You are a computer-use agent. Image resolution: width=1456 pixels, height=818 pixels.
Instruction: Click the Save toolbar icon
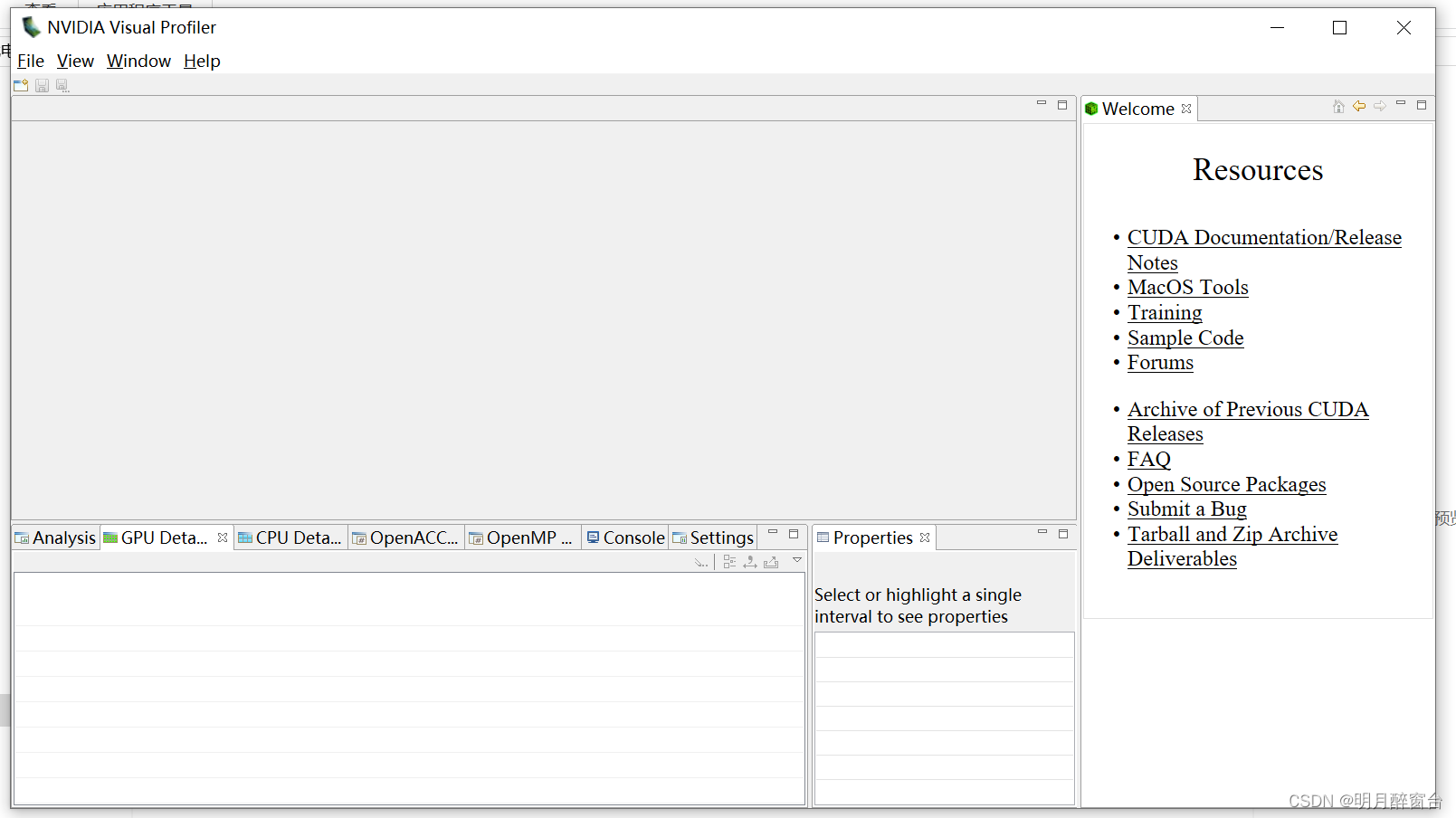point(42,85)
